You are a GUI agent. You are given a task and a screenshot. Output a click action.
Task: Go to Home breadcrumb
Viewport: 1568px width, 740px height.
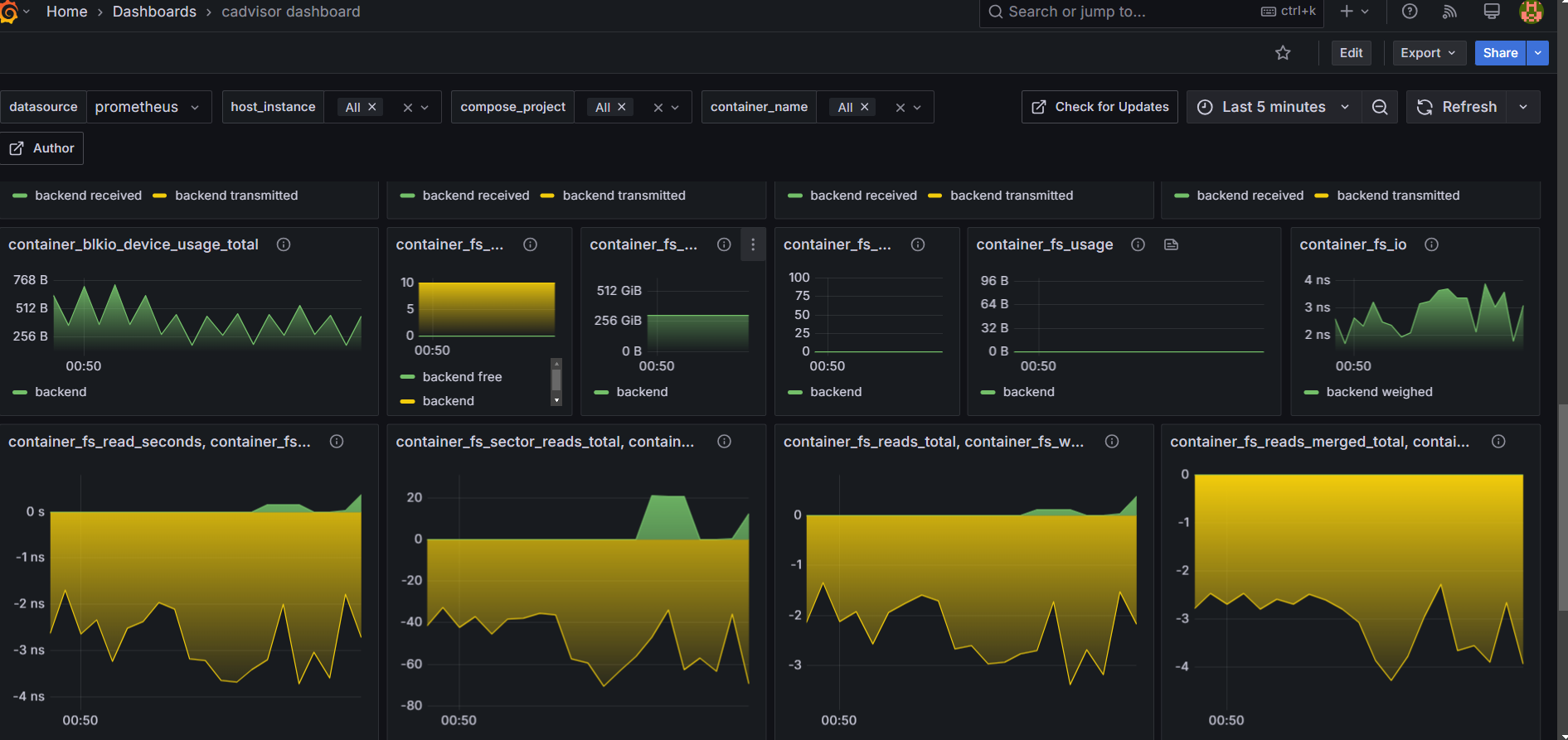(67, 12)
